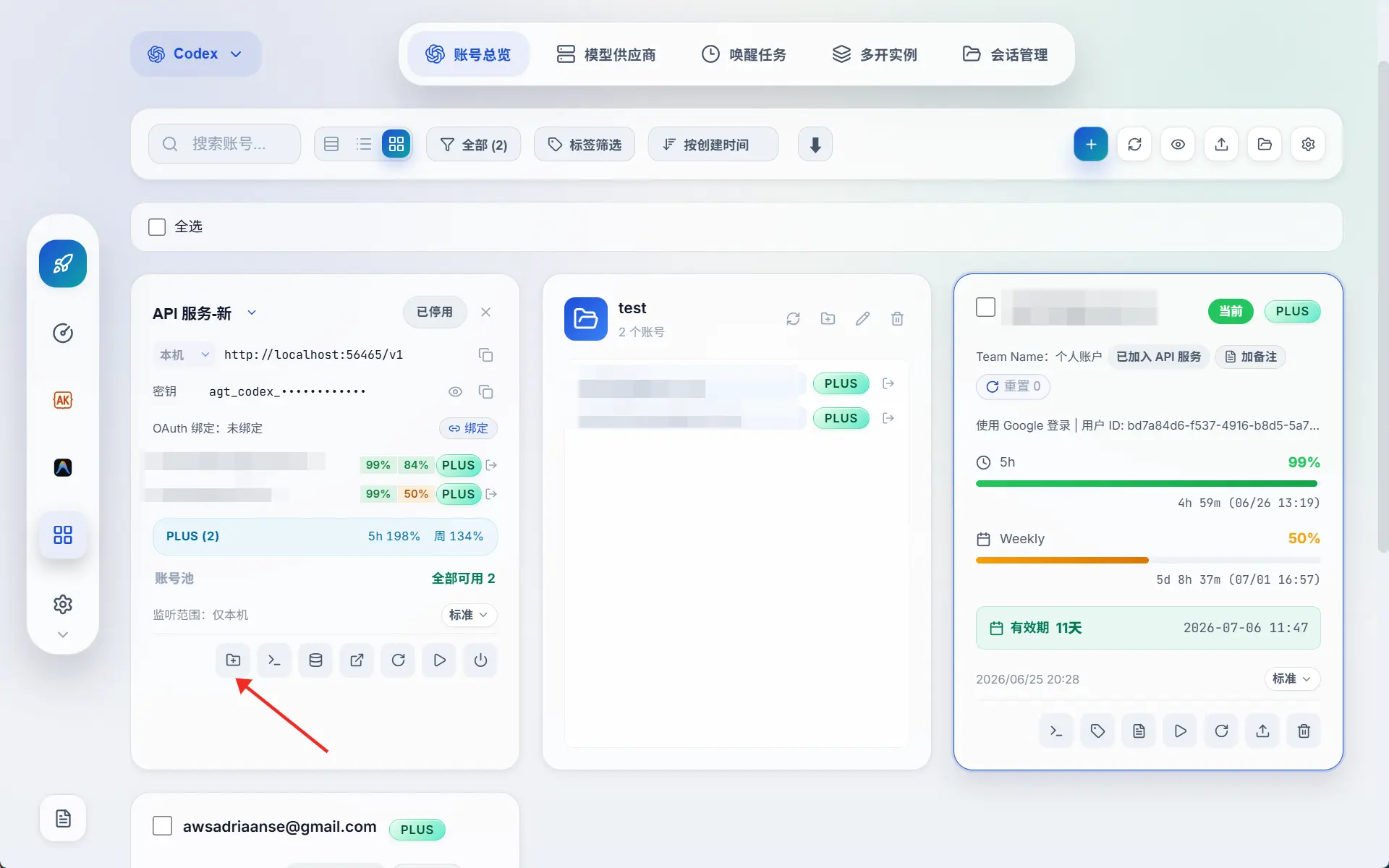Reveal secret key with eye icon
This screenshot has height=868, width=1389.
coord(455,392)
